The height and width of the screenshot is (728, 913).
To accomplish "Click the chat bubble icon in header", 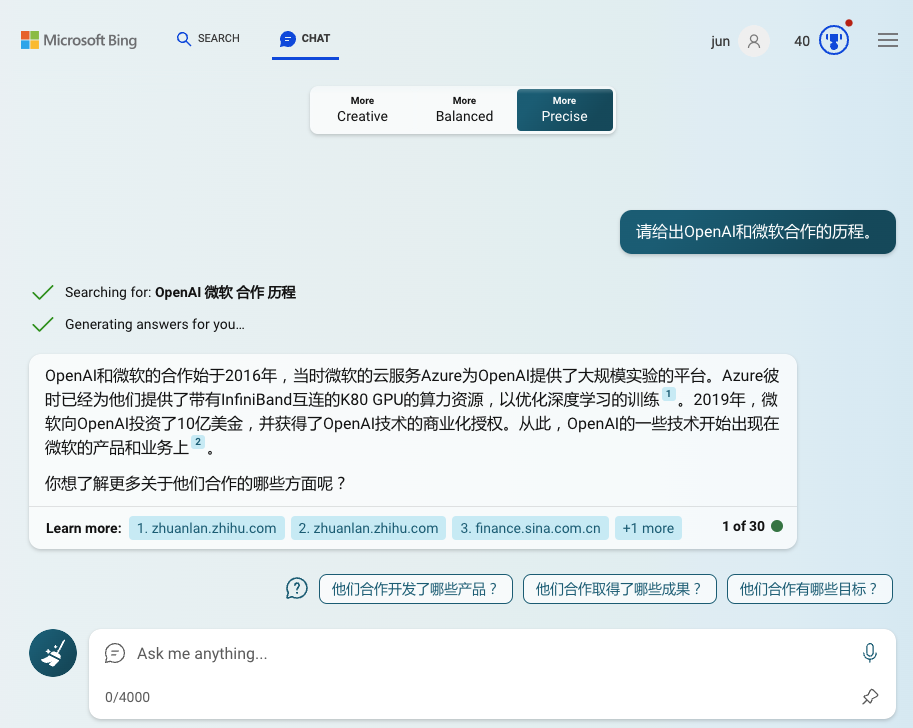I will tap(287, 39).
